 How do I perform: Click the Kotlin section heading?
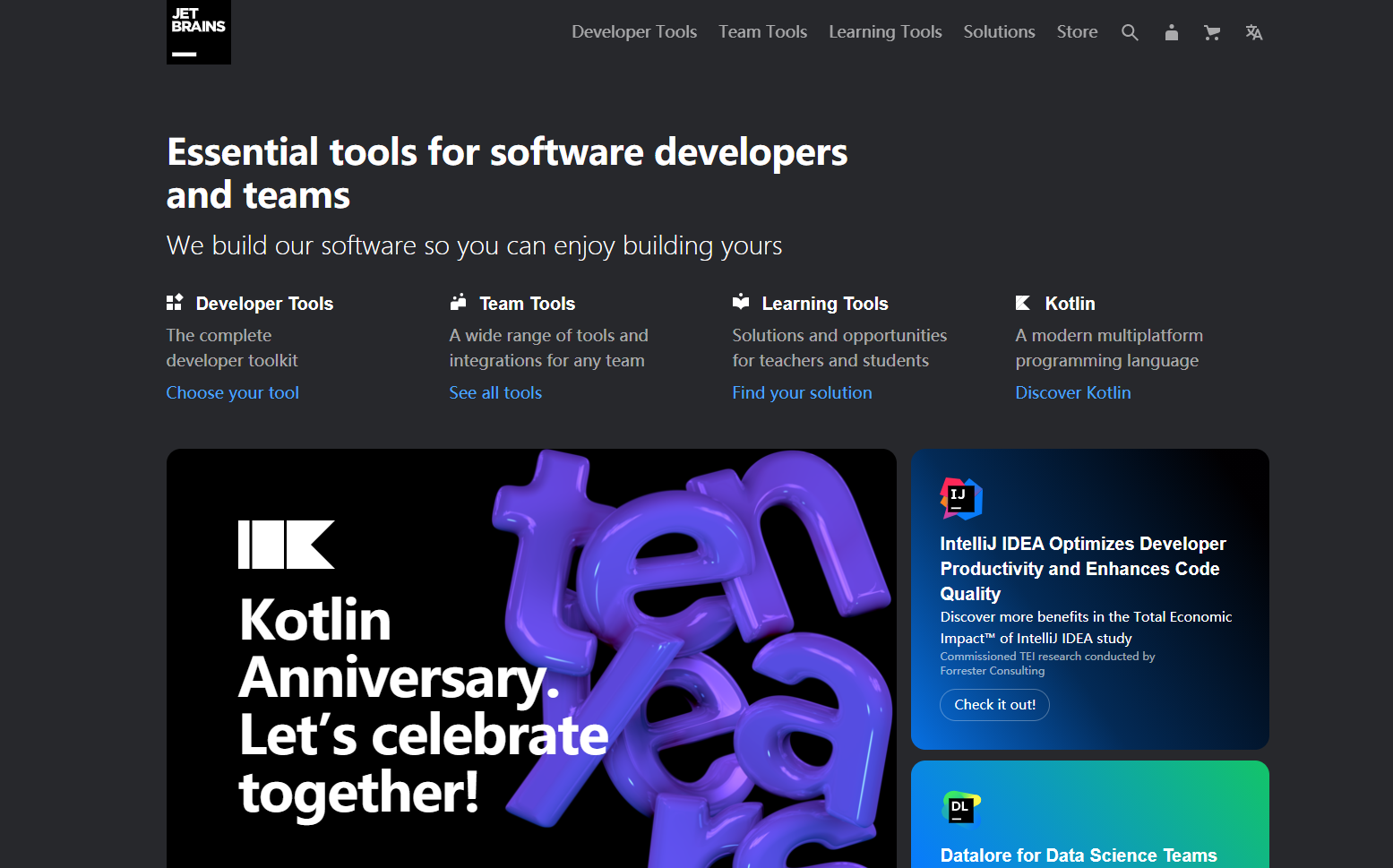1071,304
